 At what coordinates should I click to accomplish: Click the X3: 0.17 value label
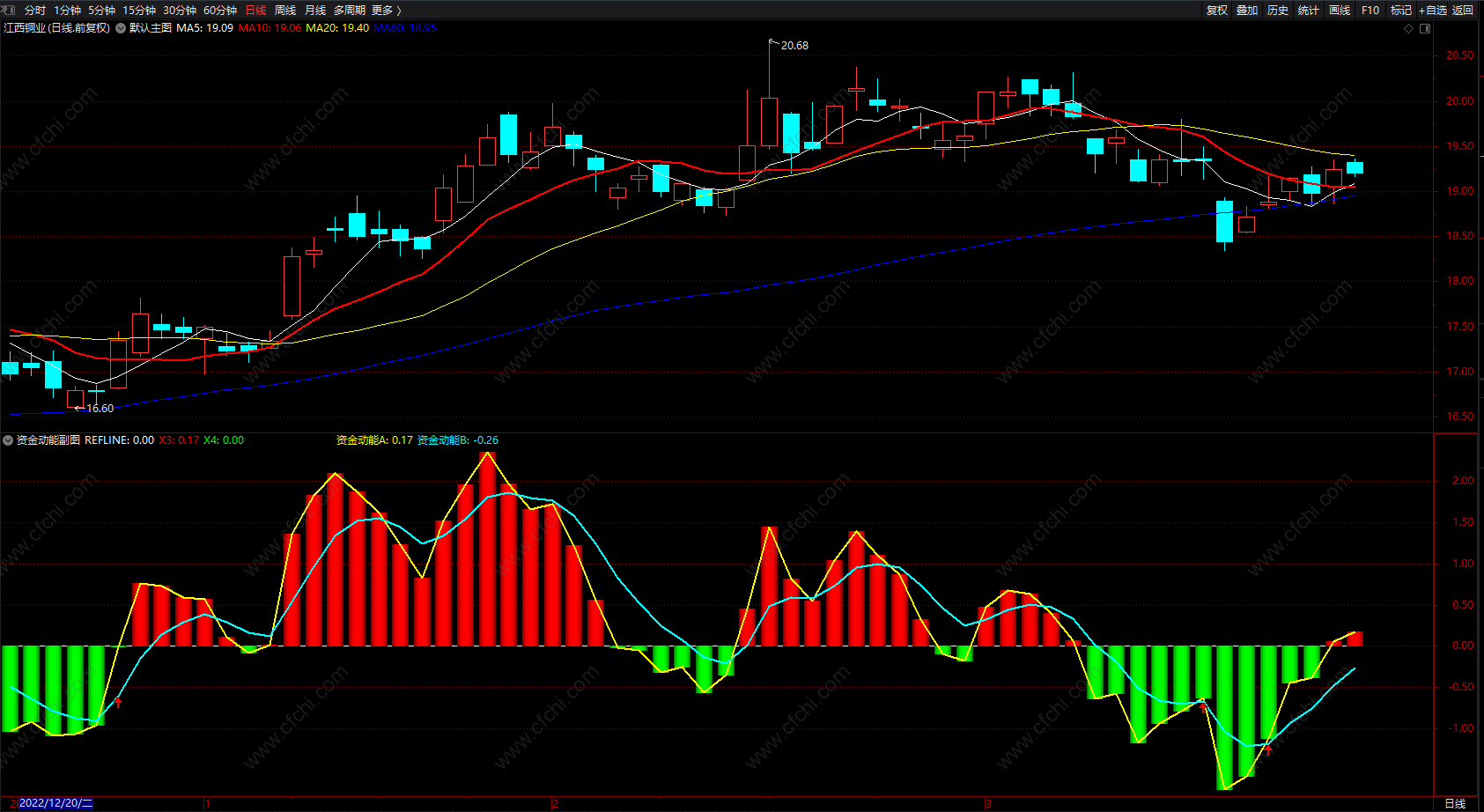(179, 440)
